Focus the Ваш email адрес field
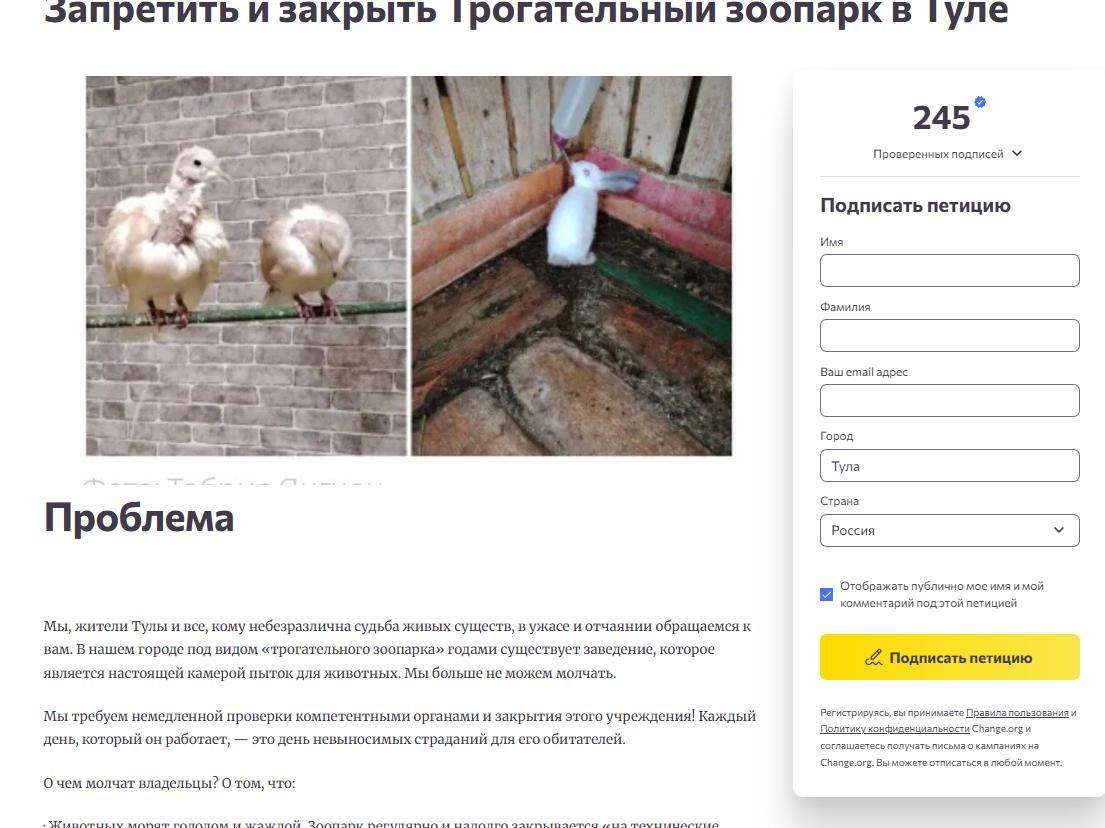Screen dimensions: 1105x828 coord(949,400)
